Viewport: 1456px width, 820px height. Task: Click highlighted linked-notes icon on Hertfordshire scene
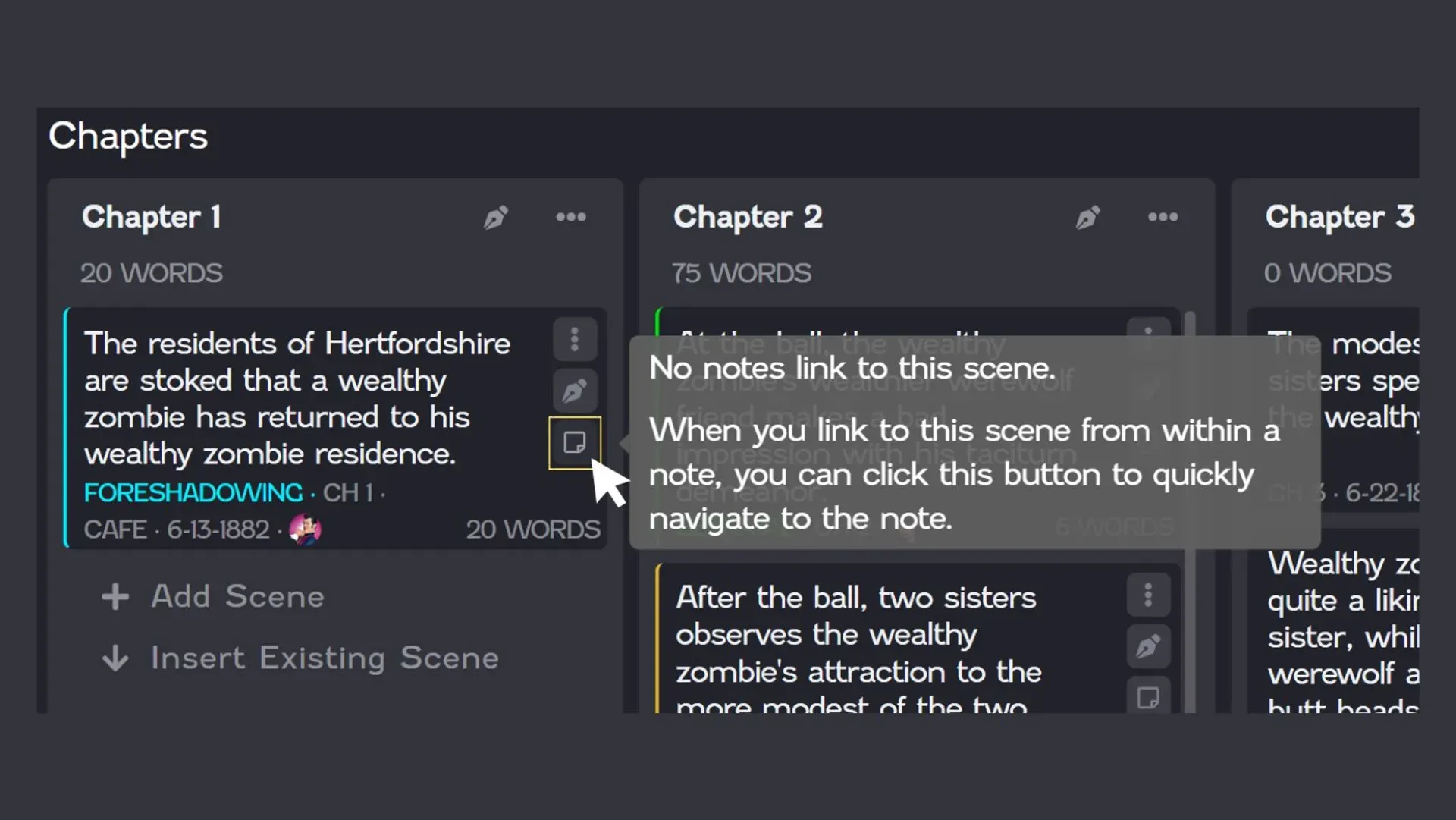(x=575, y=442)
